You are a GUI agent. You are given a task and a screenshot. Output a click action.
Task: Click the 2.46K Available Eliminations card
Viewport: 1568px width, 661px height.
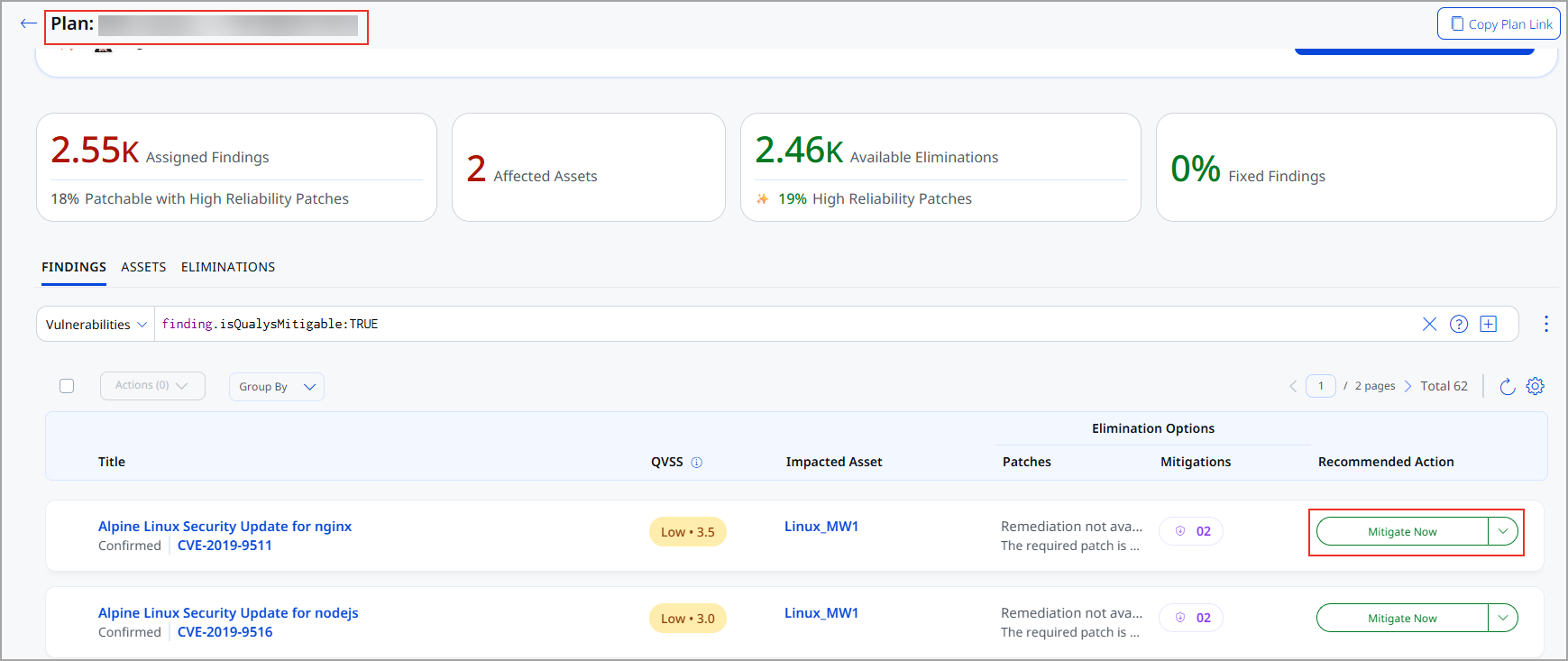tap(940, 167)
